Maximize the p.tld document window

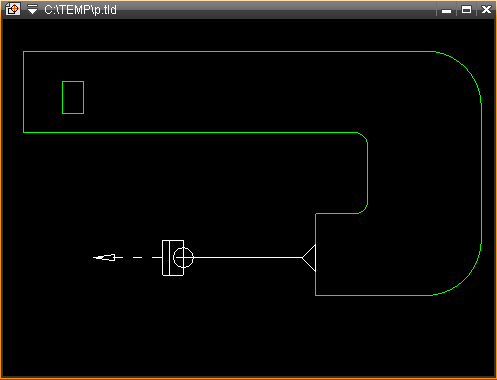[466, 10]
